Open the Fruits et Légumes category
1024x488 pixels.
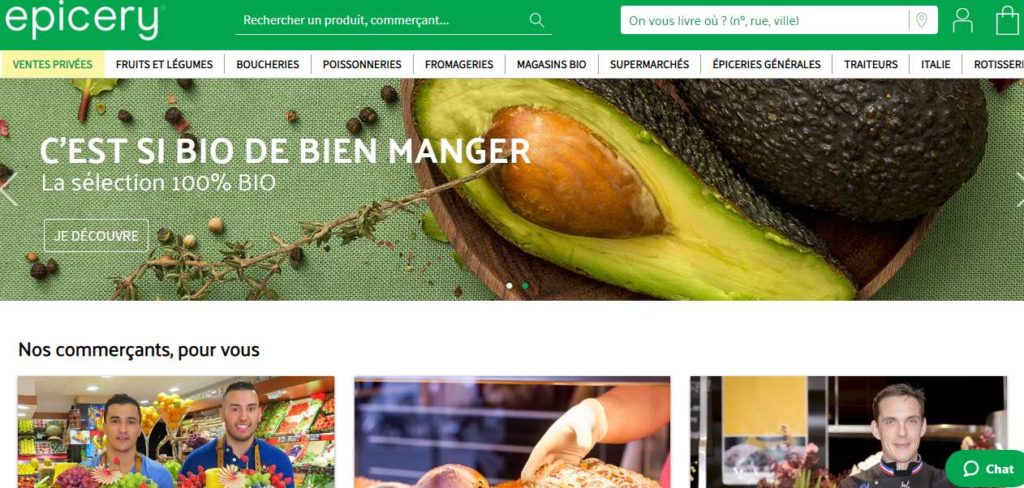[x=165, y=65]
